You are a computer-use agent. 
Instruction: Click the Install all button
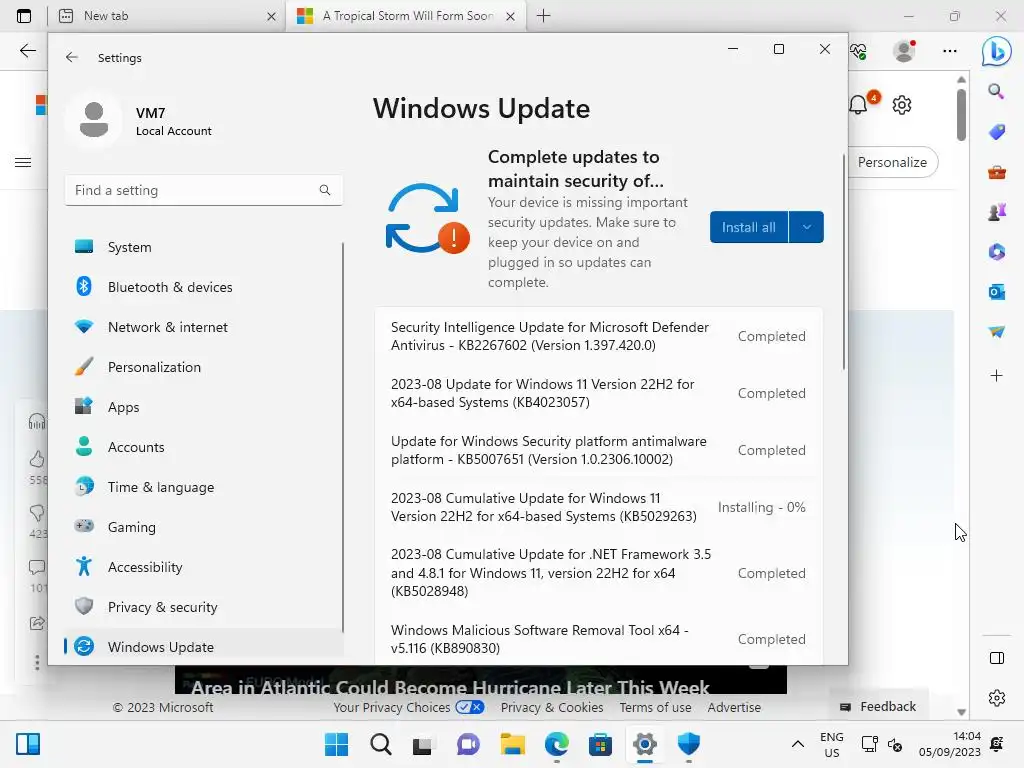coord(748,227)
